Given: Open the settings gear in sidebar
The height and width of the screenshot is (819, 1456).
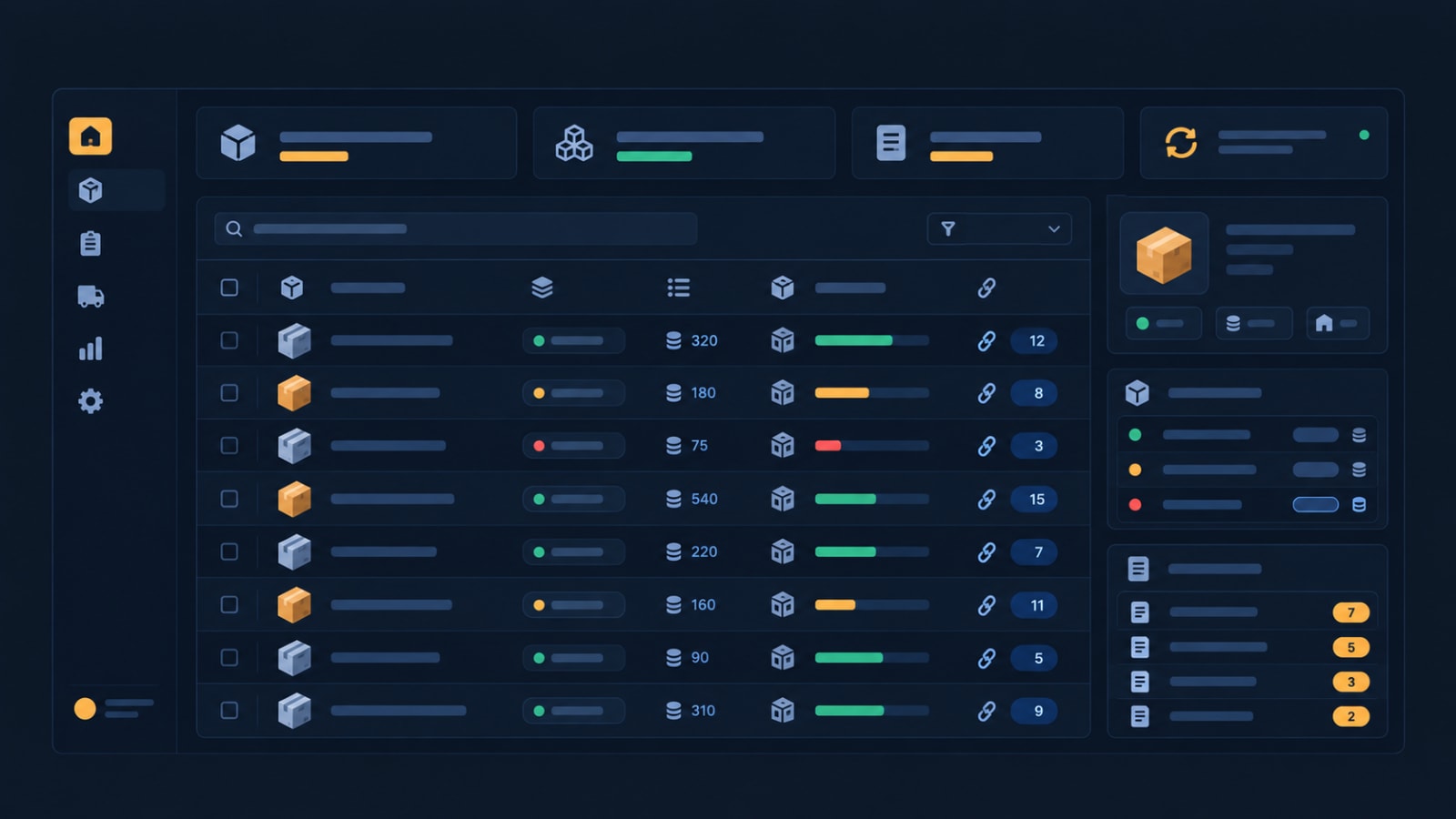Looking at the screenshot, I should (x=90, y=401).
